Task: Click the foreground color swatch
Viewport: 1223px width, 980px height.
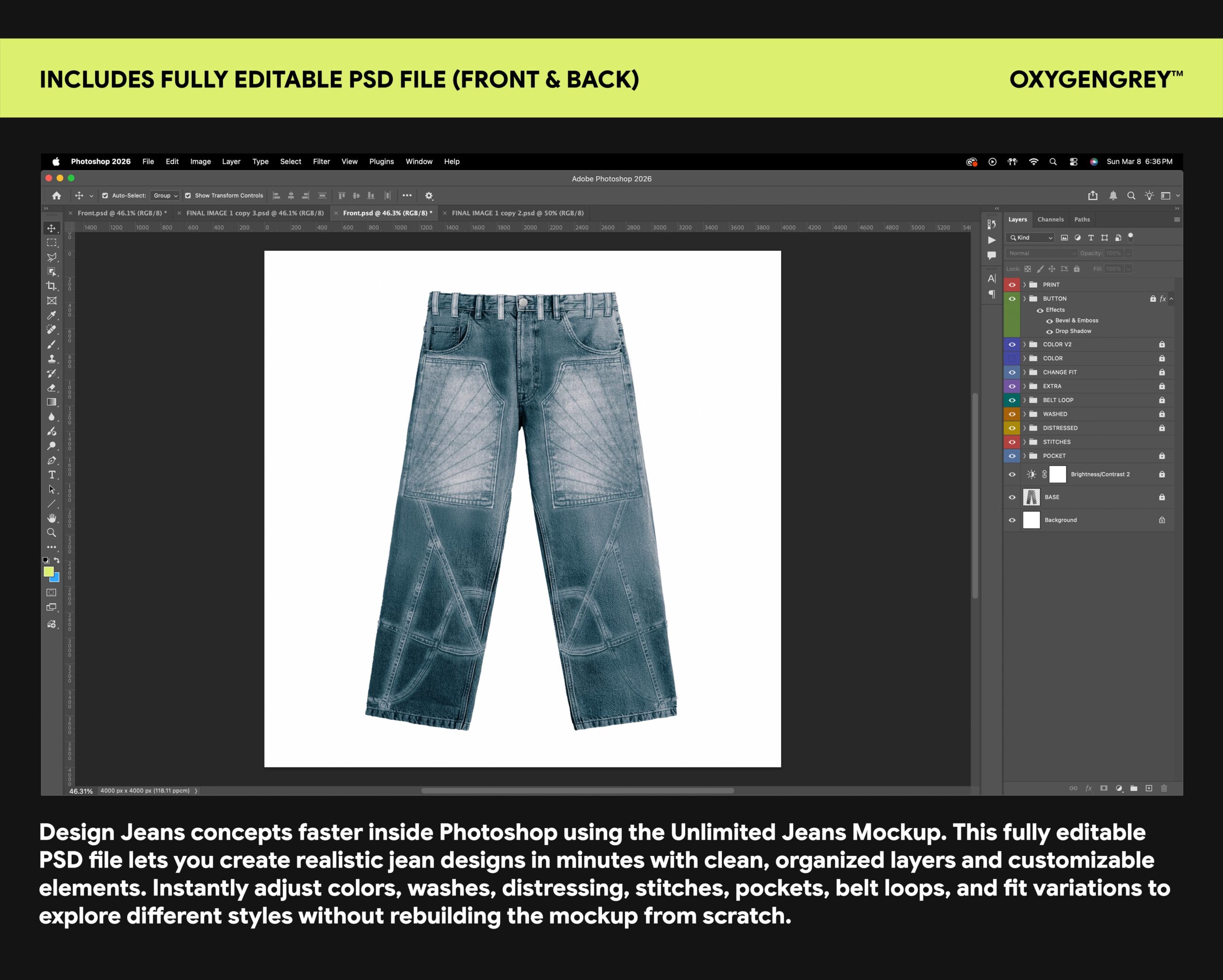Action: pos(49,572)
